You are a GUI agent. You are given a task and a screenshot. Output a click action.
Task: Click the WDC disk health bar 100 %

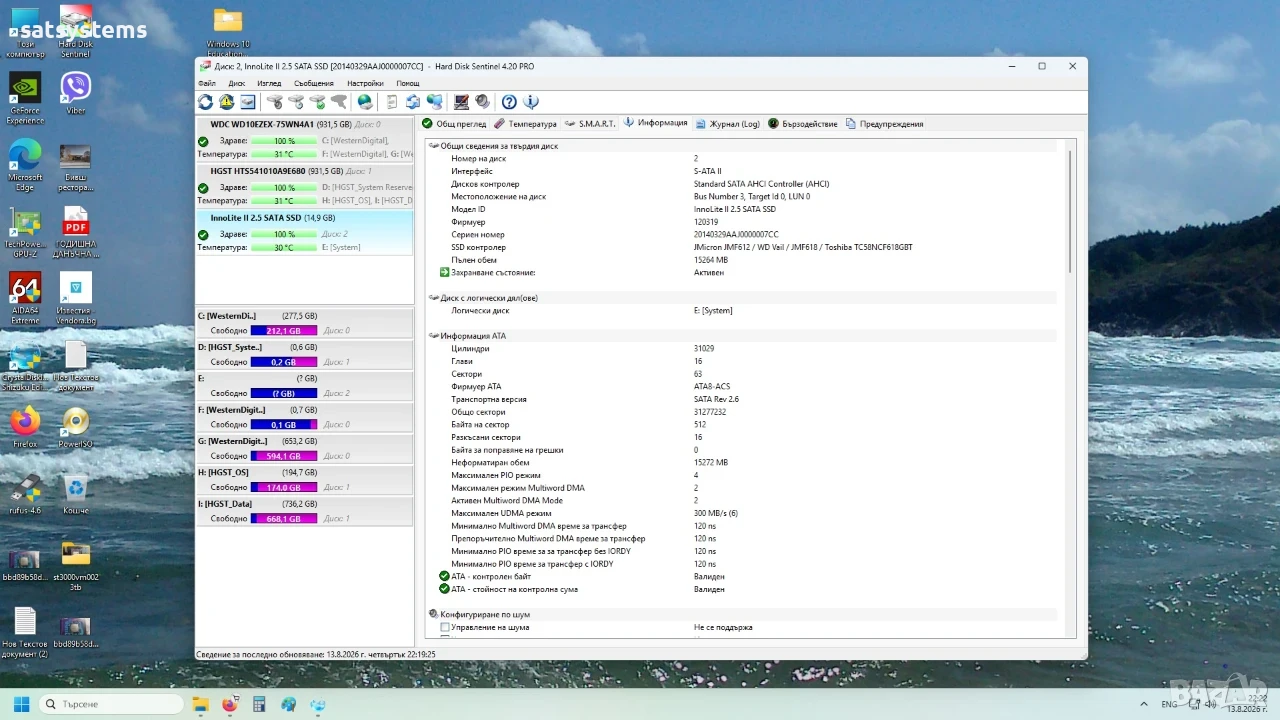pos(284,141)
